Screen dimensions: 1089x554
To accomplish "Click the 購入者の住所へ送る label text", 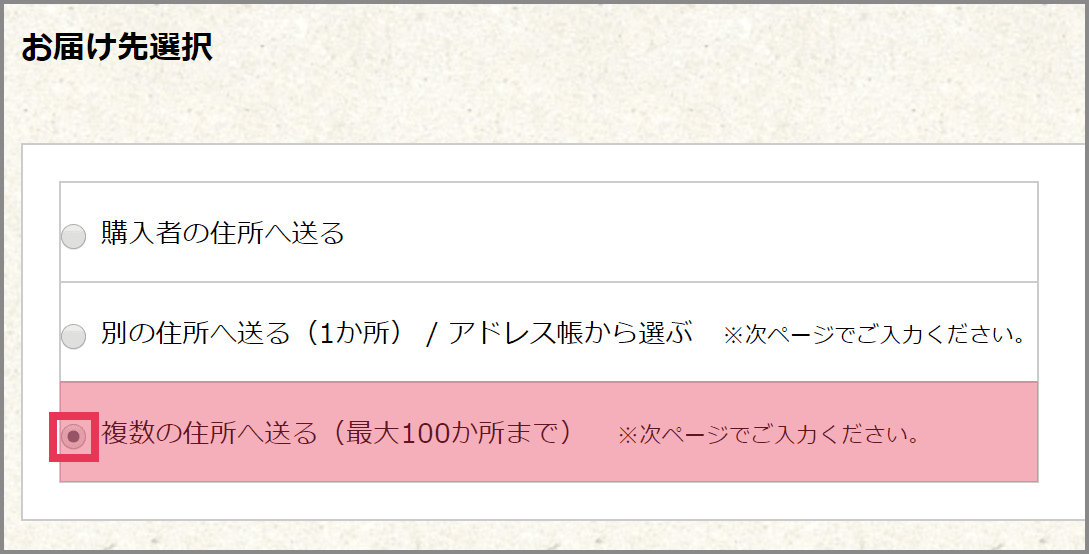I will point(222,233).
